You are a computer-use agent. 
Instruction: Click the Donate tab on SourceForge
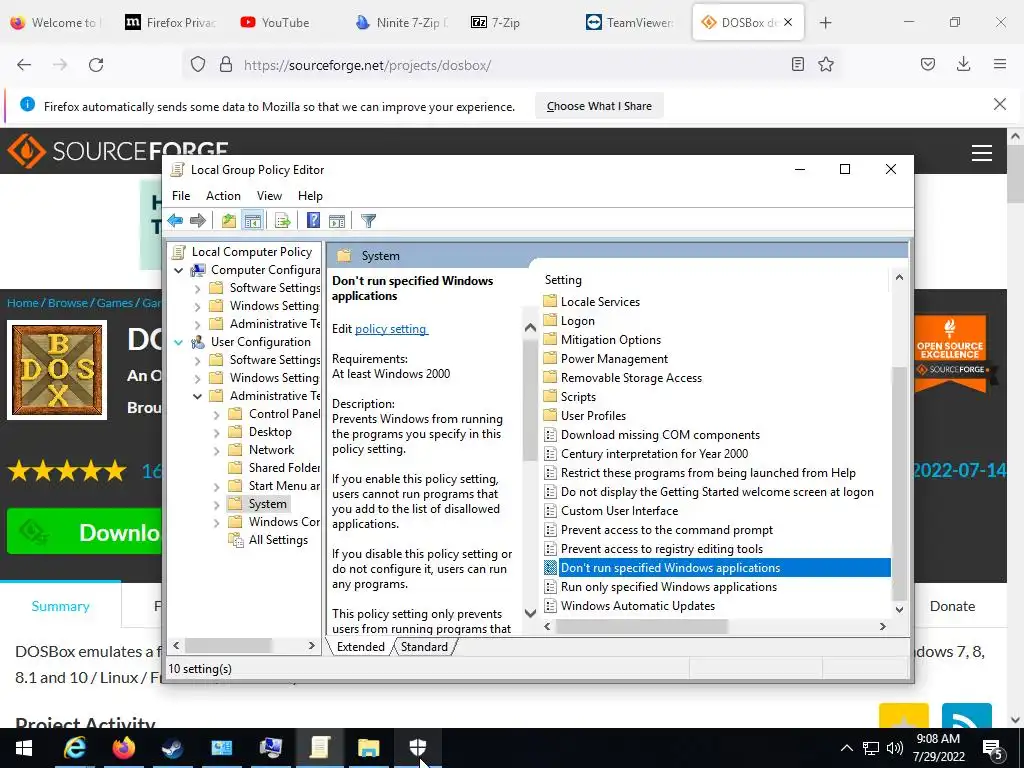click(x=952, y=606)
